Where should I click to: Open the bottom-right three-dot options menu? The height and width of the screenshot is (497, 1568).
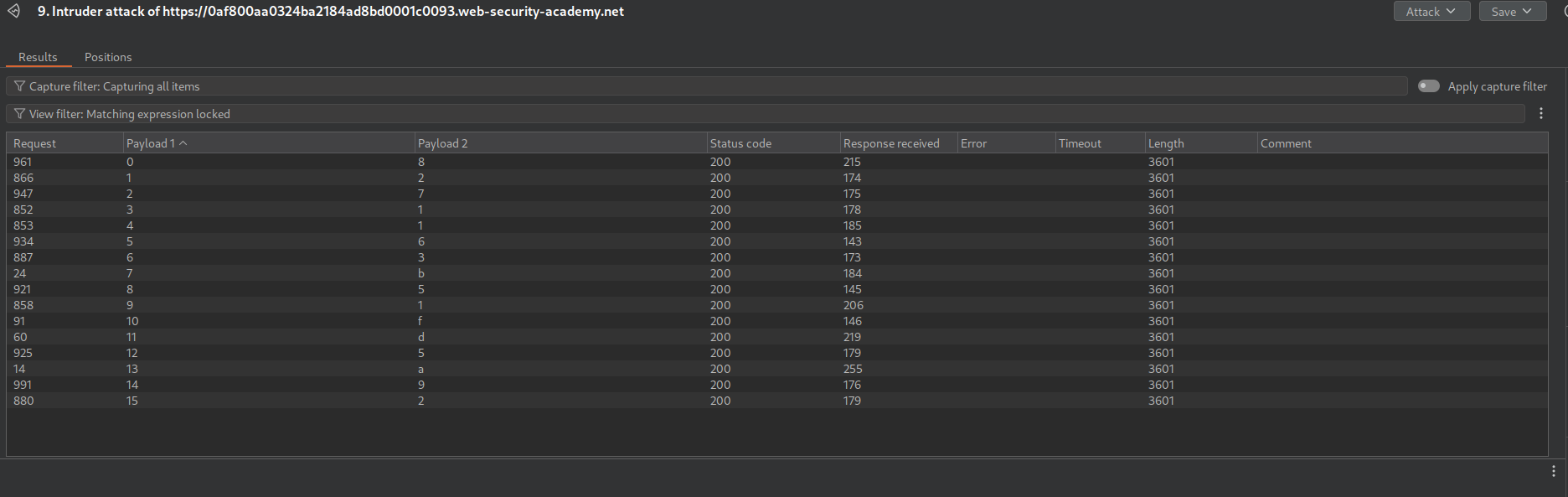coord(1553,471)
